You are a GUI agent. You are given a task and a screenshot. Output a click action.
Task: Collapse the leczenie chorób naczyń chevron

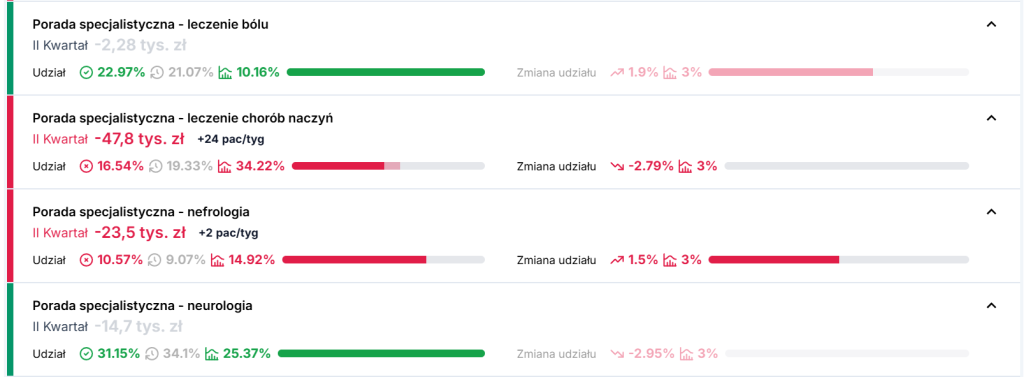click(x=991, y=118)
